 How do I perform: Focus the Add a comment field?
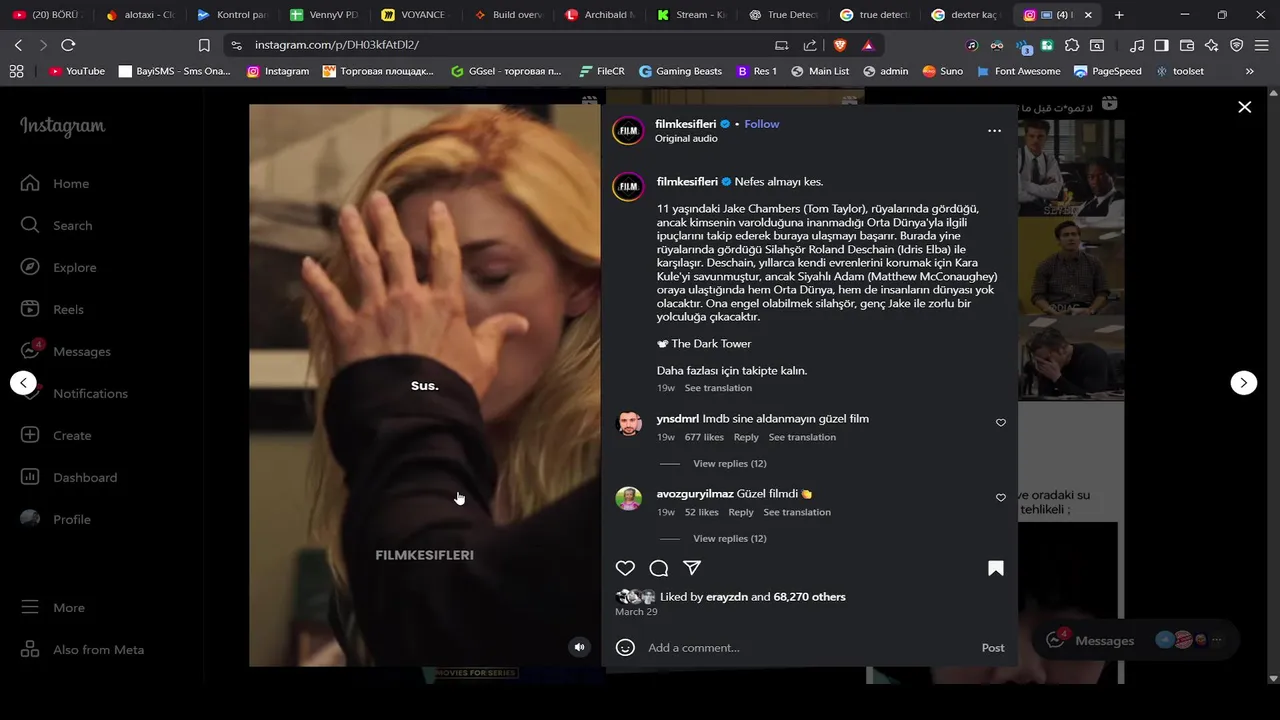808,648
